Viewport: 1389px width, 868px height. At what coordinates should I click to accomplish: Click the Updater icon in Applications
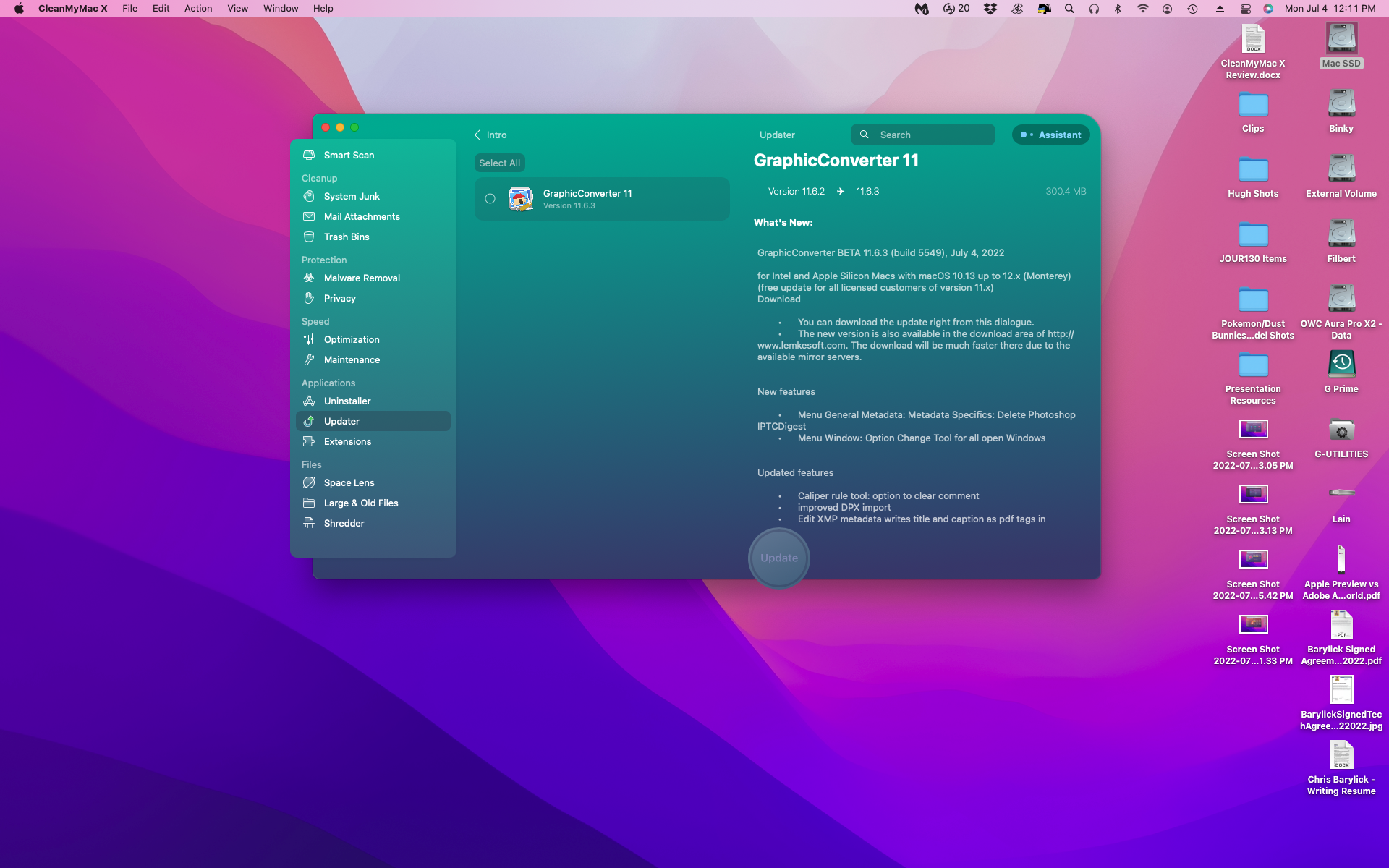pyautogui.click(x=311, y=421)
